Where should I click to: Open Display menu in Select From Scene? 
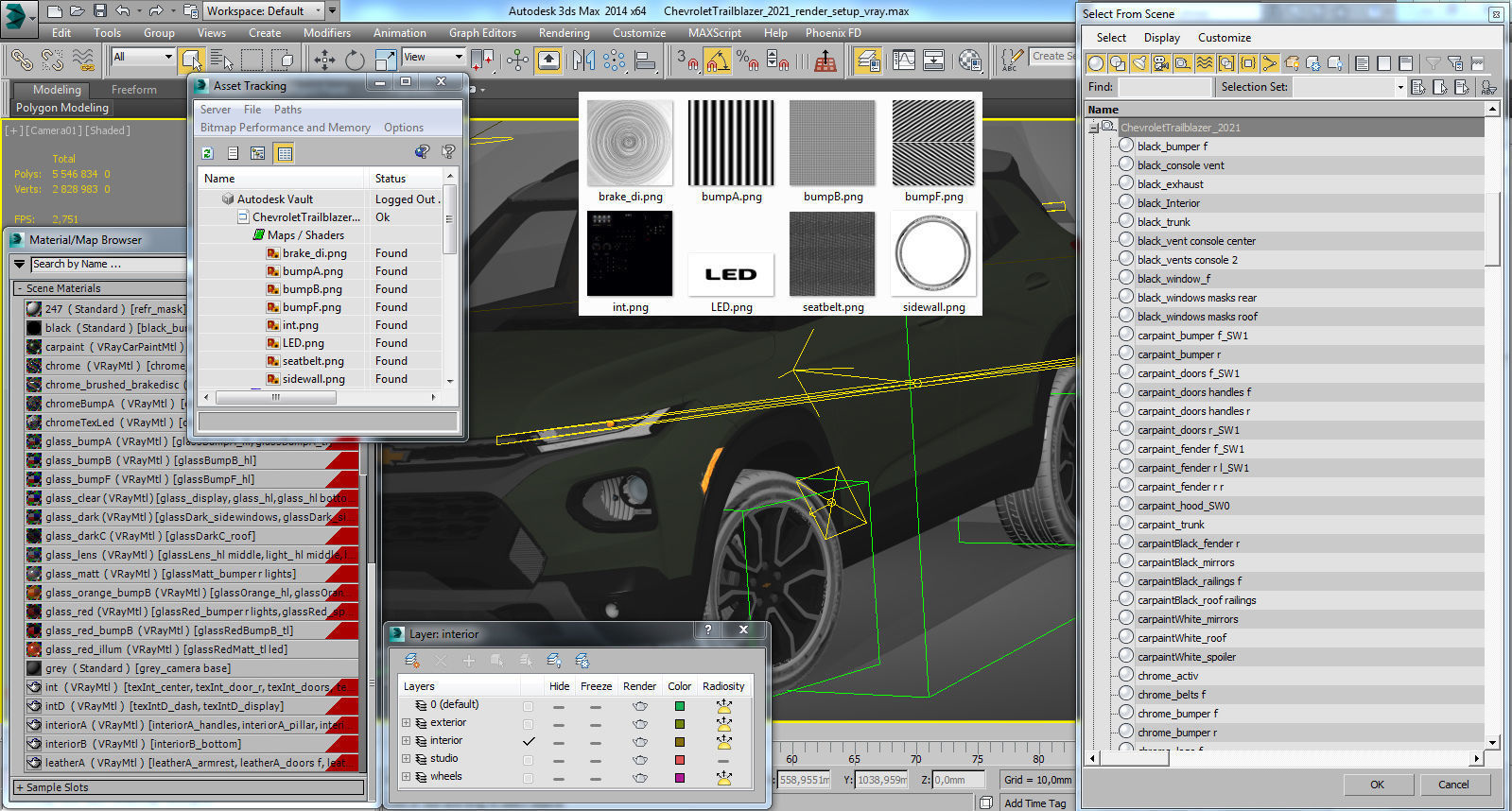[x=1161, y=38]
